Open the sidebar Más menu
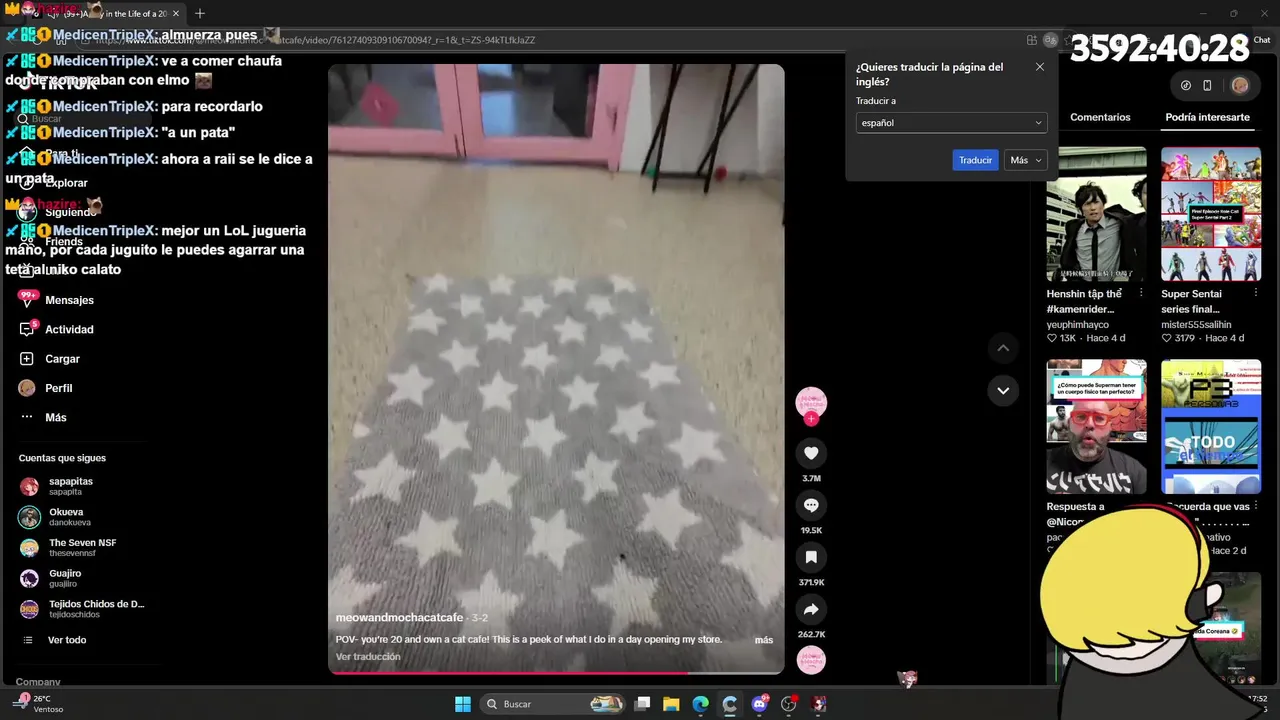 click(x=56, y=417)
